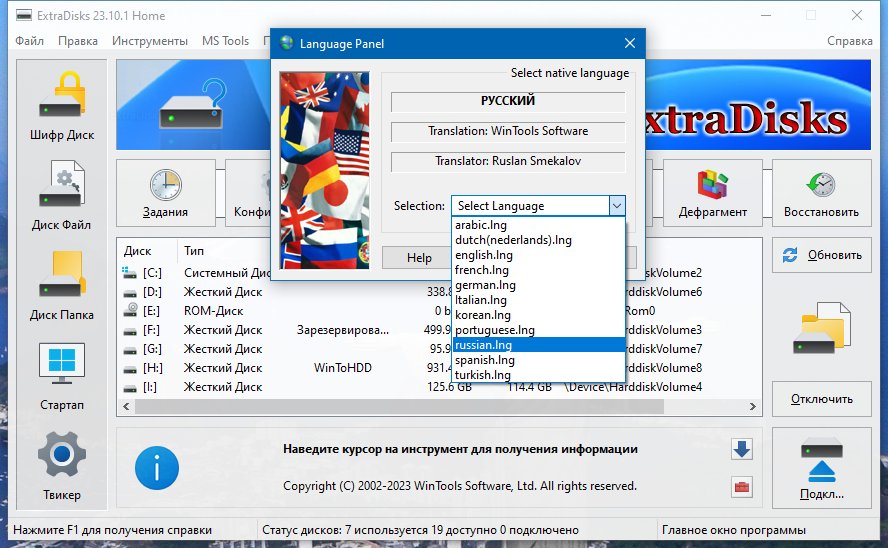
Task: Choose turkish.lng from the list
Action: [539, 375]
